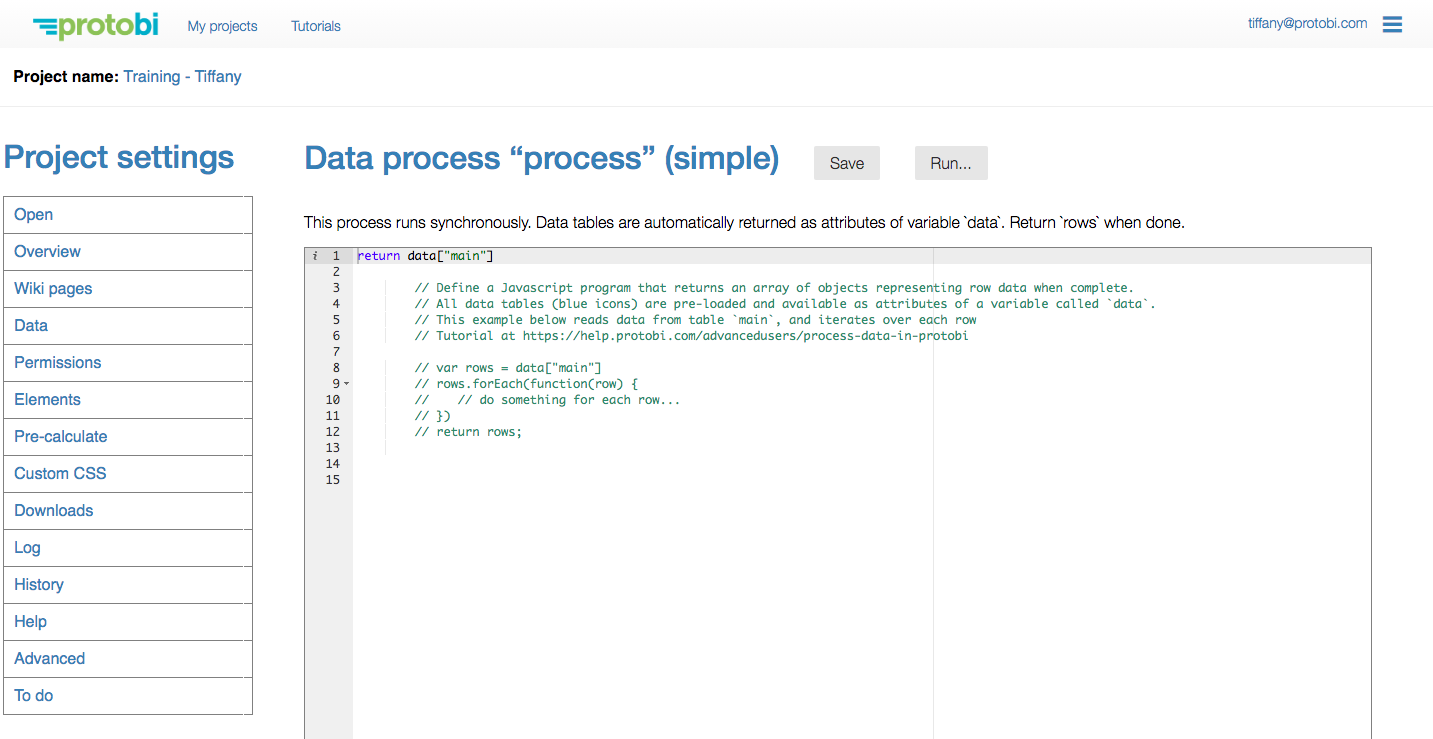
Task: Save the data process script
Action: [846, 162]
